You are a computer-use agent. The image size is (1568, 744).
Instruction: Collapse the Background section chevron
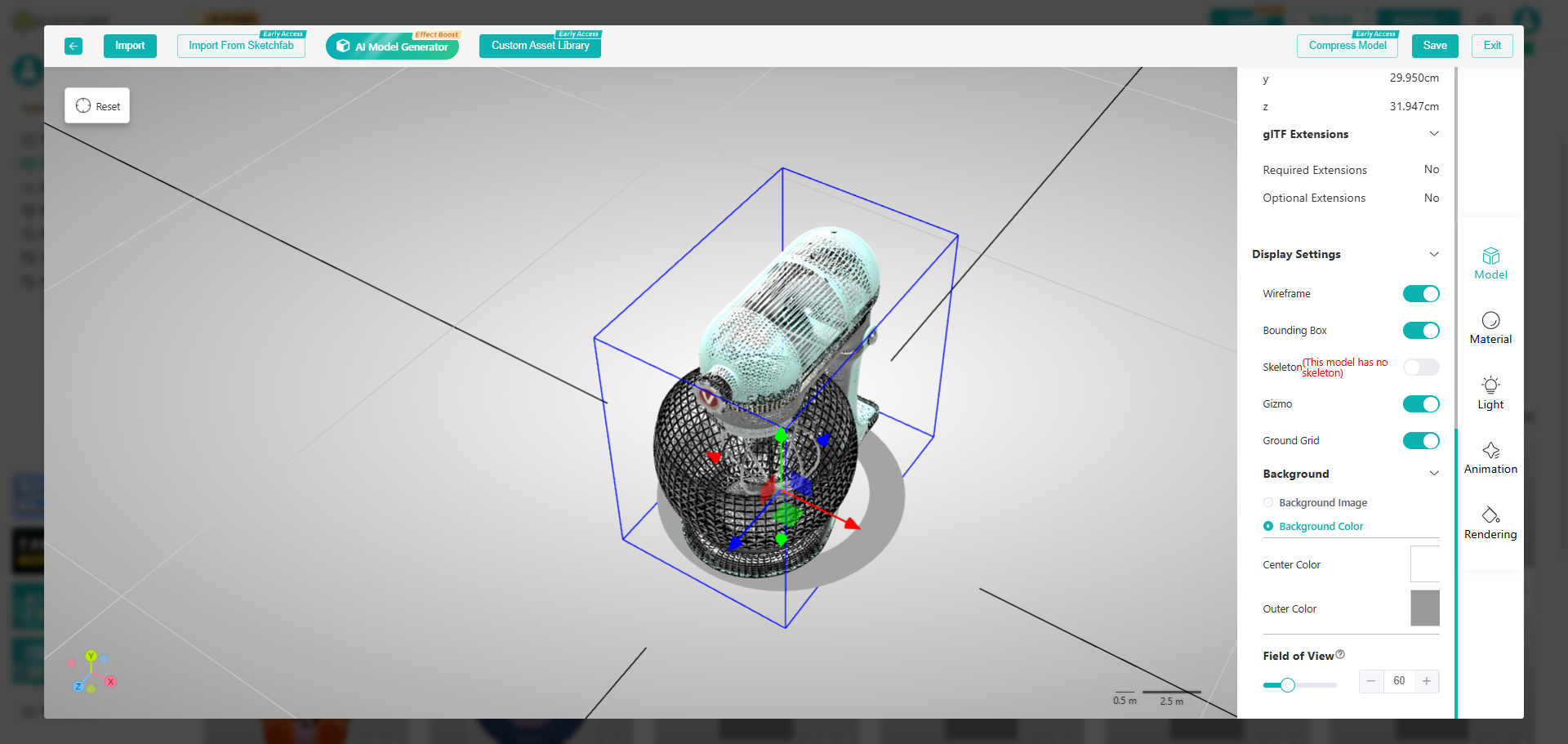pos(1434,474)
